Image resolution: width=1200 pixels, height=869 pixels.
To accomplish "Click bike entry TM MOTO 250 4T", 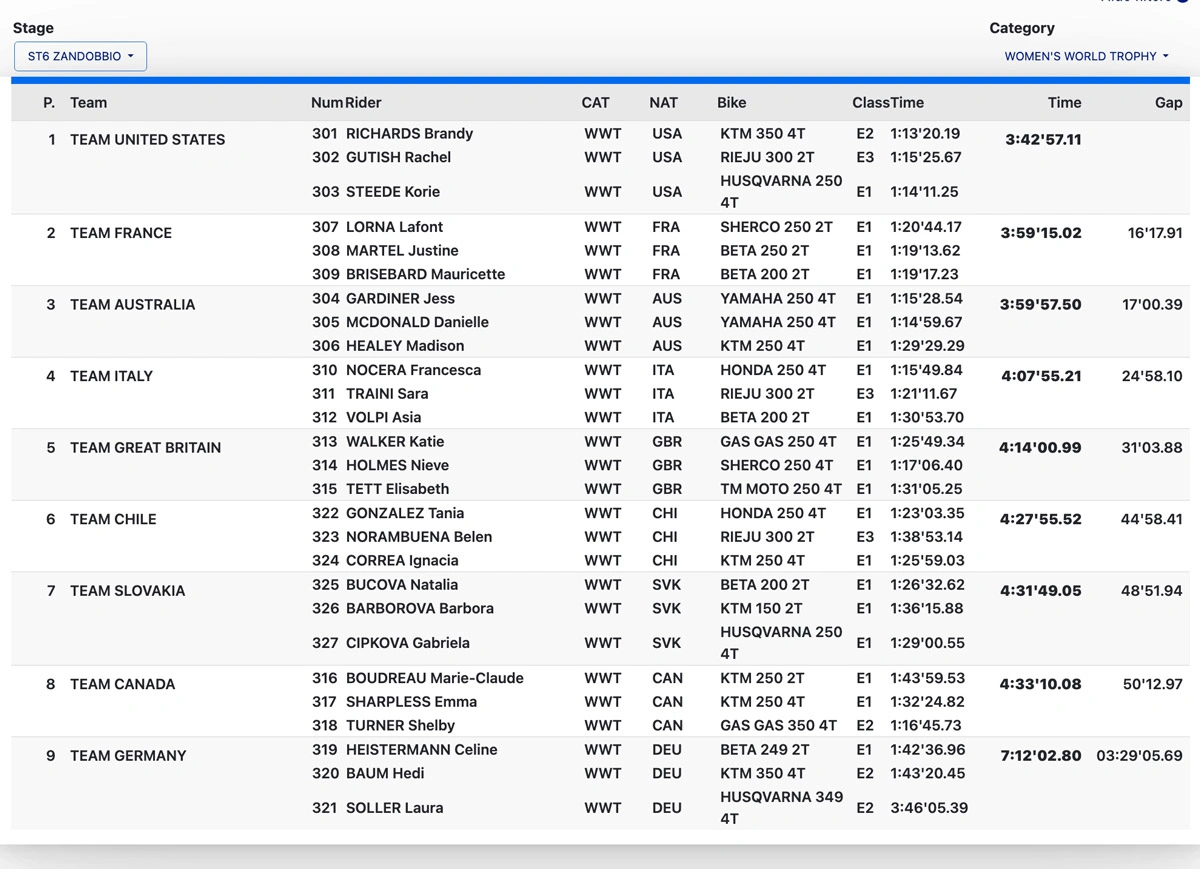I will coord(781,489).
